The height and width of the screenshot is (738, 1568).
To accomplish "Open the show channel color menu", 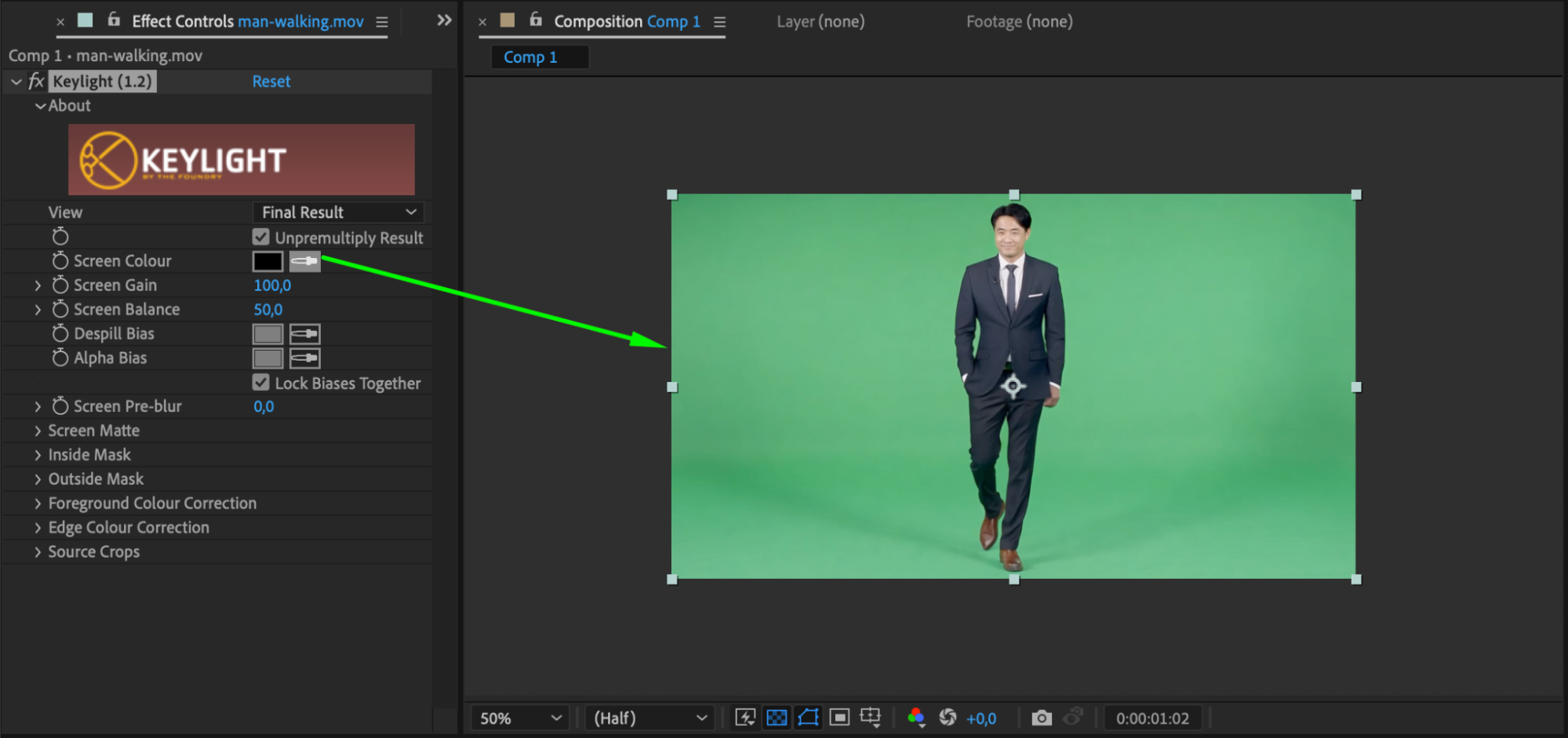I will (915, 718).
